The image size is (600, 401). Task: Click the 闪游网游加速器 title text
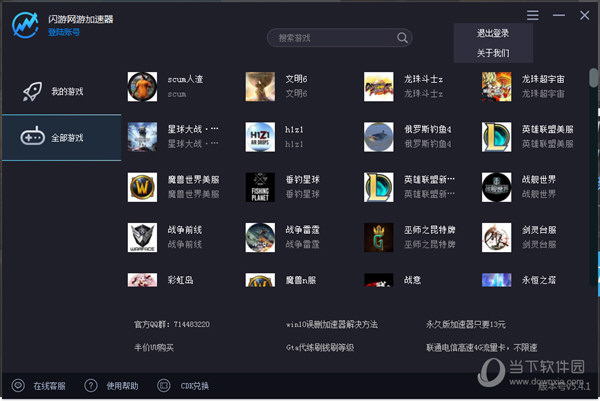click(81, 19)
